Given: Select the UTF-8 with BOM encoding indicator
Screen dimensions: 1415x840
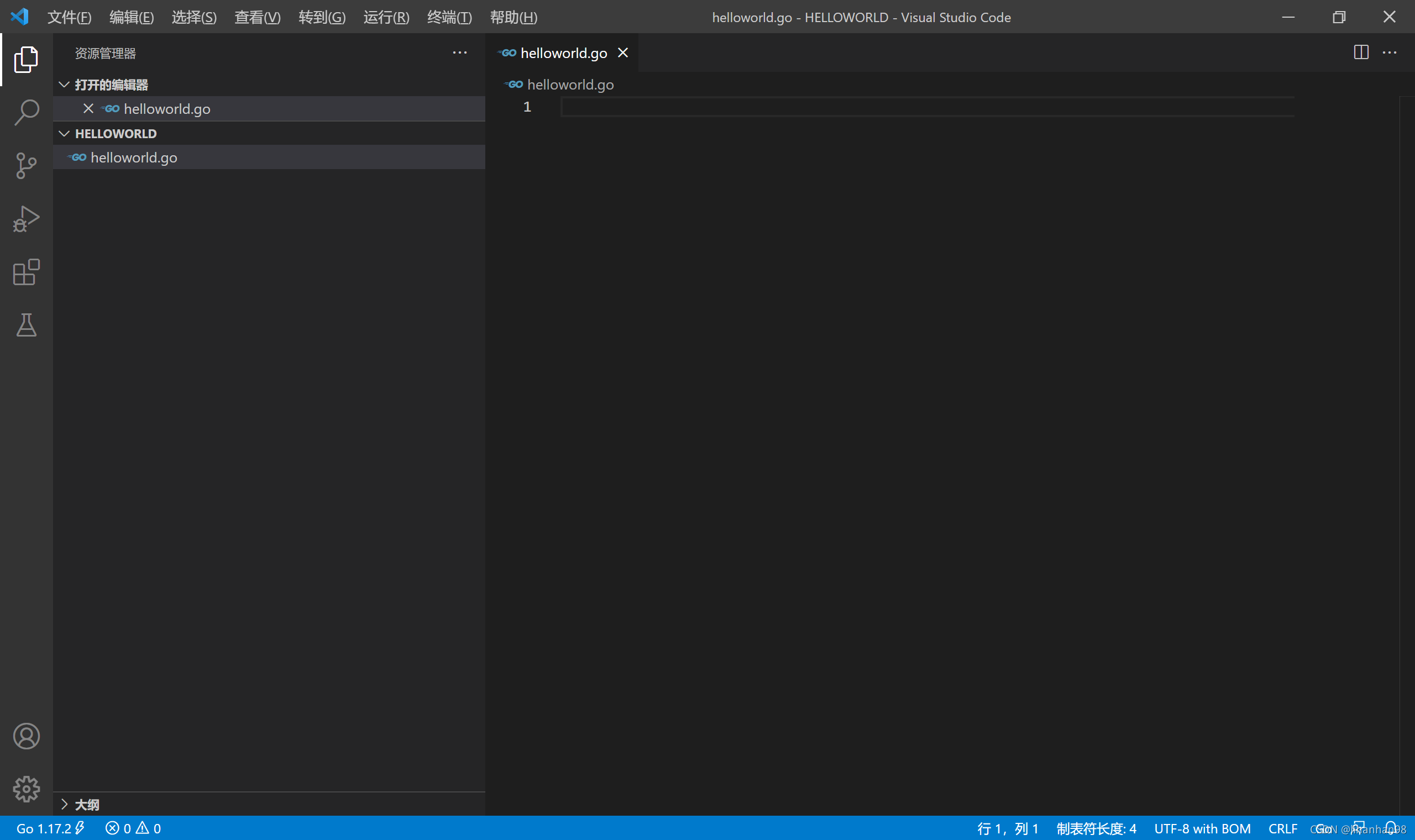Looking at the screenshot, I should tap(1201, 827).
